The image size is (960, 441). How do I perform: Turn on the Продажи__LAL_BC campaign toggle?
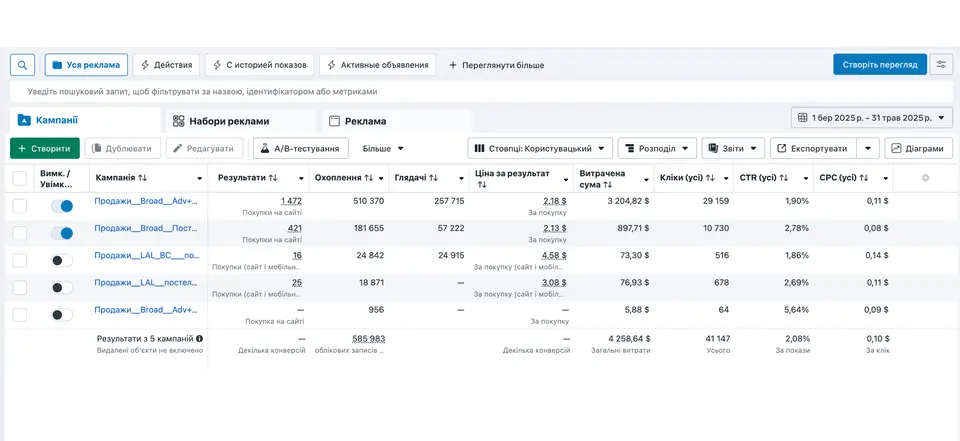coord(62,260)
